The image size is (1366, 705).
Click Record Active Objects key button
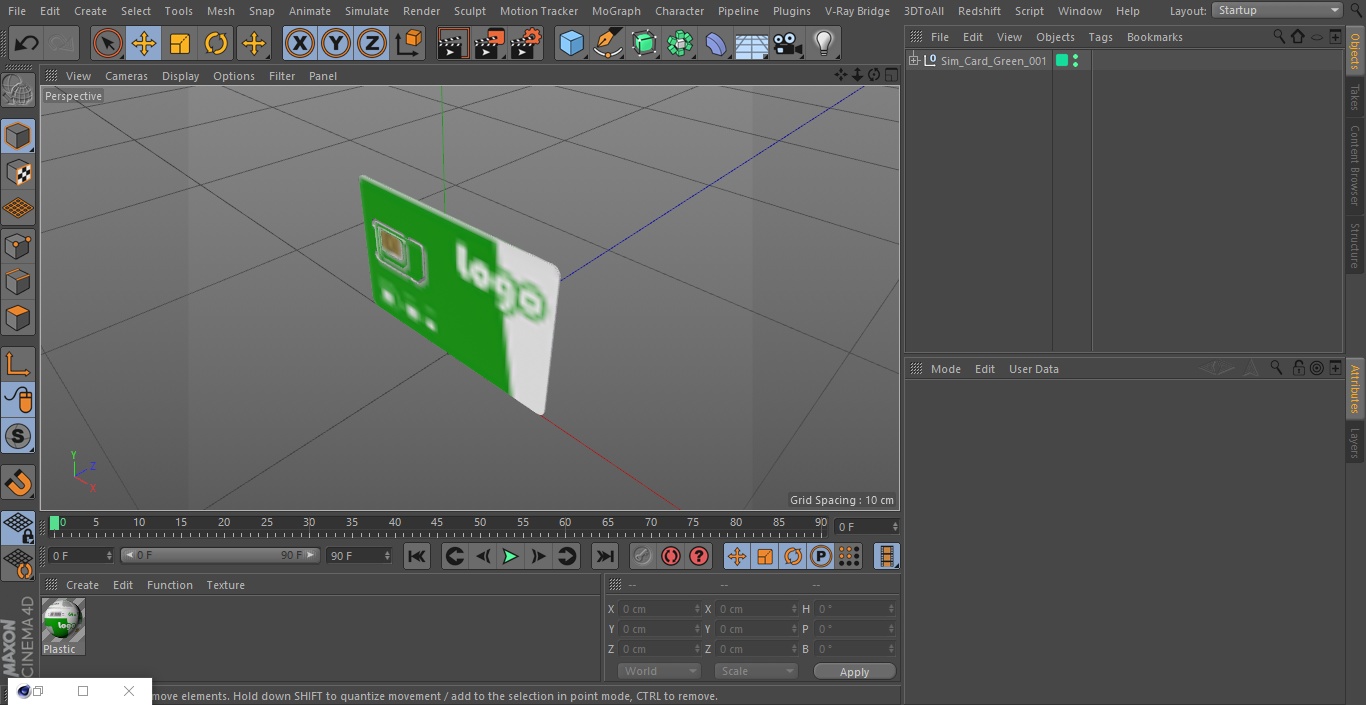pyautogui.click(x=643, y=556)
